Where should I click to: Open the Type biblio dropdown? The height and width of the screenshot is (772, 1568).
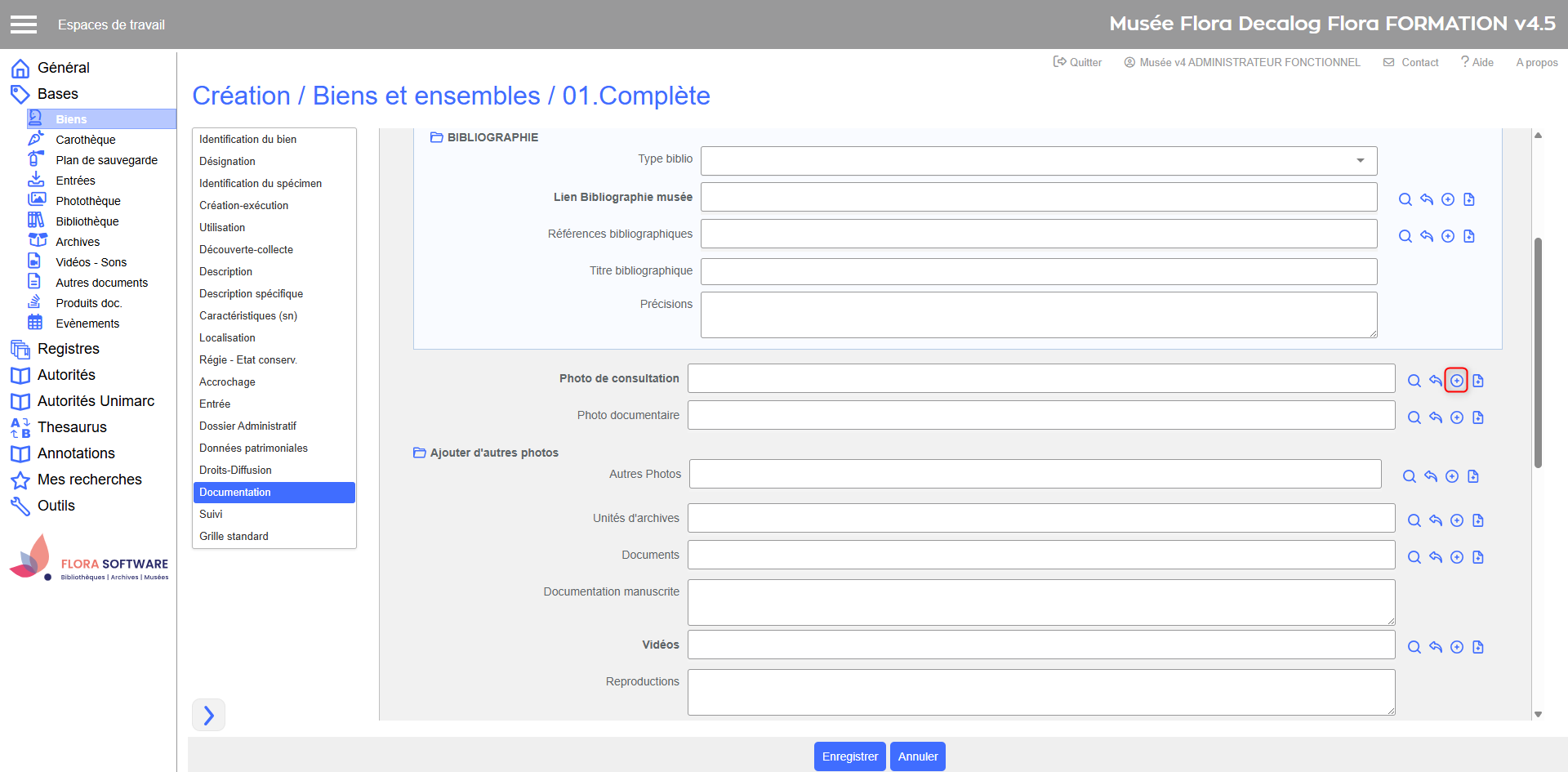click(x=1038, y=161)
